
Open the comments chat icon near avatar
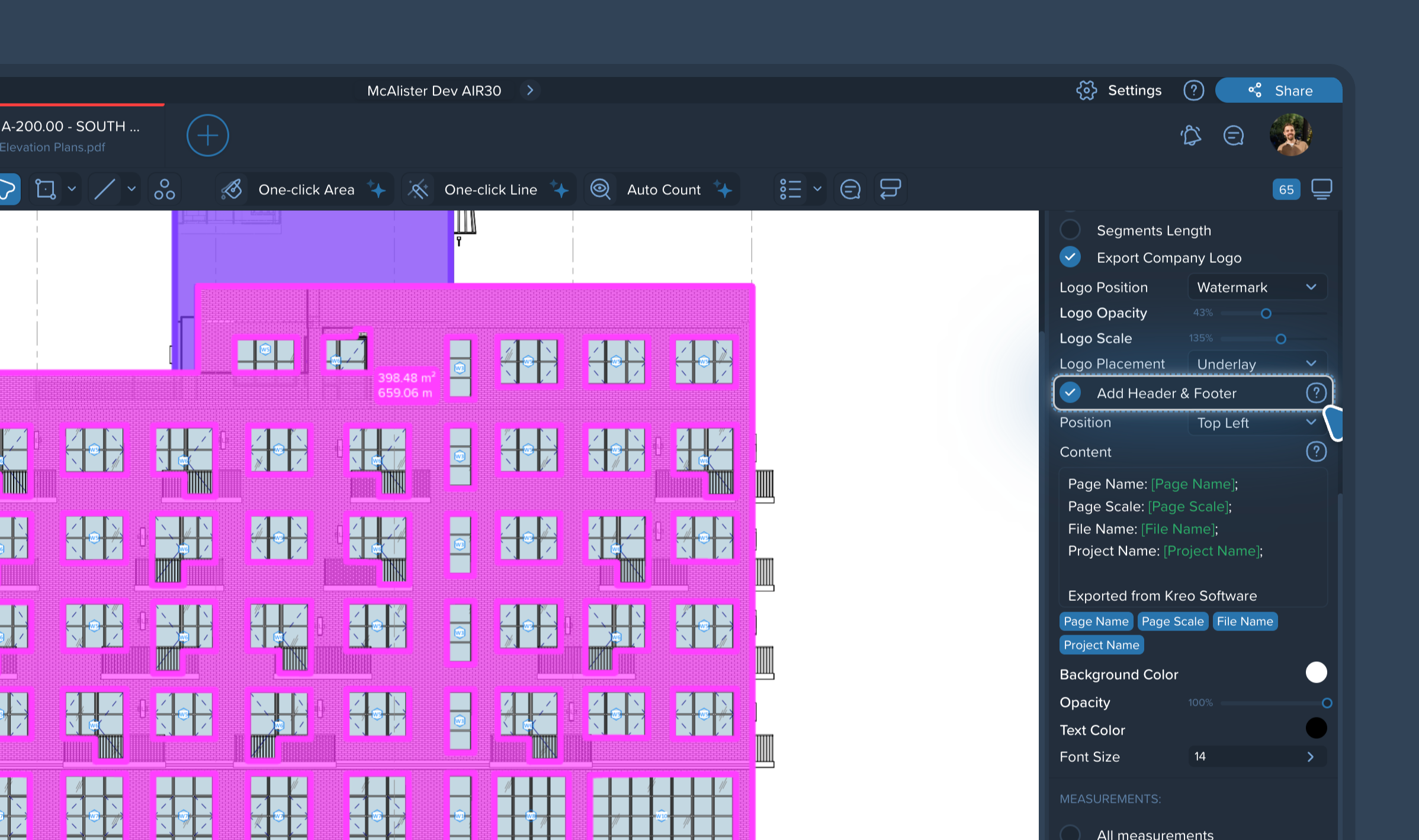[x=1233, y=136]
